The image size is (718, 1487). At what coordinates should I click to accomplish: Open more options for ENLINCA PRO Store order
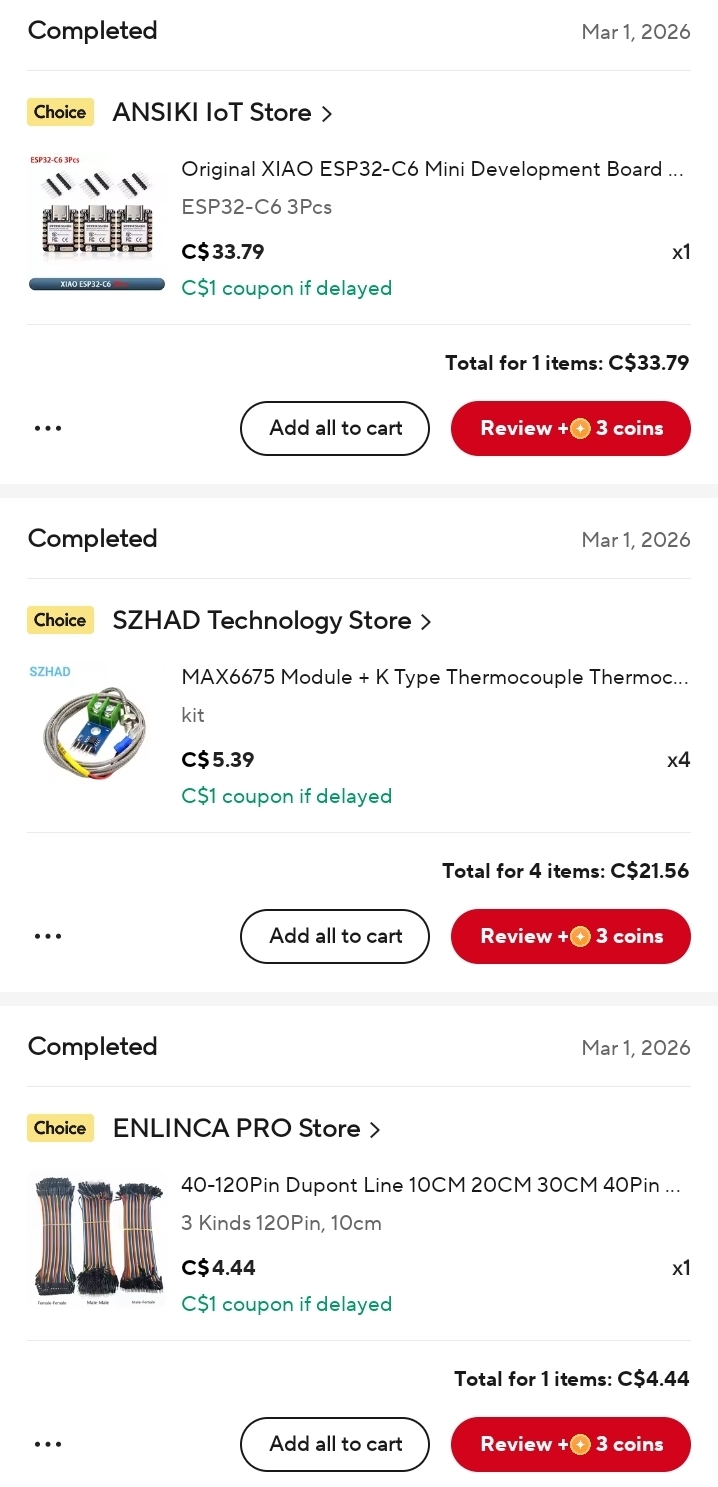pyautogui.click(x=47, y=1444)
